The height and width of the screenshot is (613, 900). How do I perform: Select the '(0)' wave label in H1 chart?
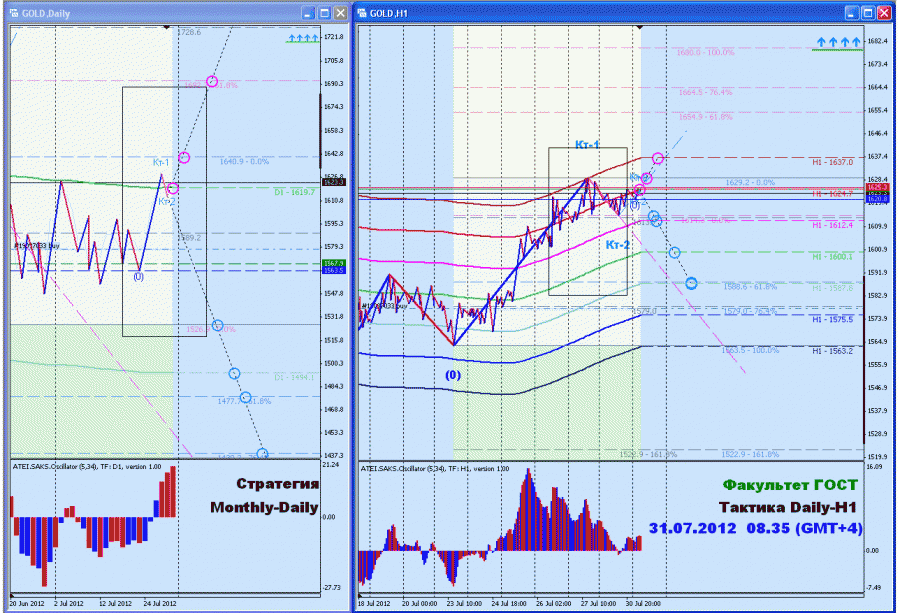[453, 375]
